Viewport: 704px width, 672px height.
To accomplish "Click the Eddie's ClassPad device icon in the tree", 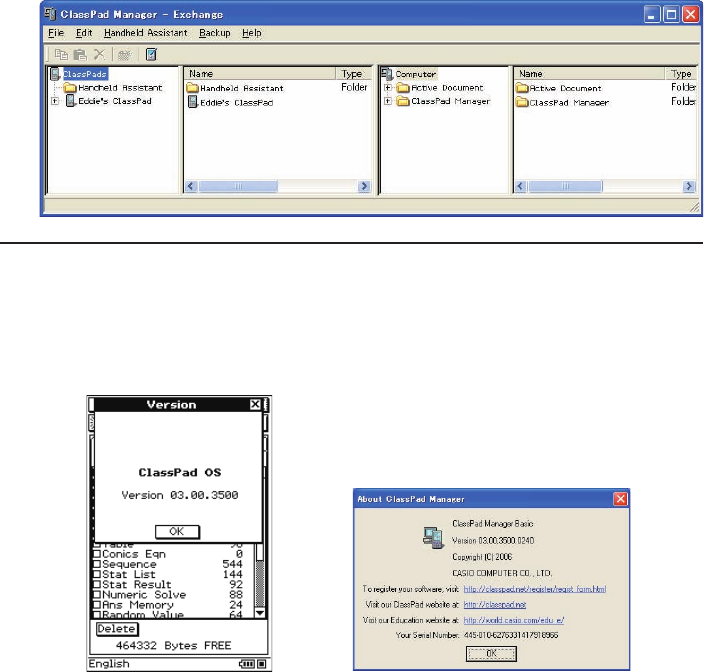I will (70, 101).
